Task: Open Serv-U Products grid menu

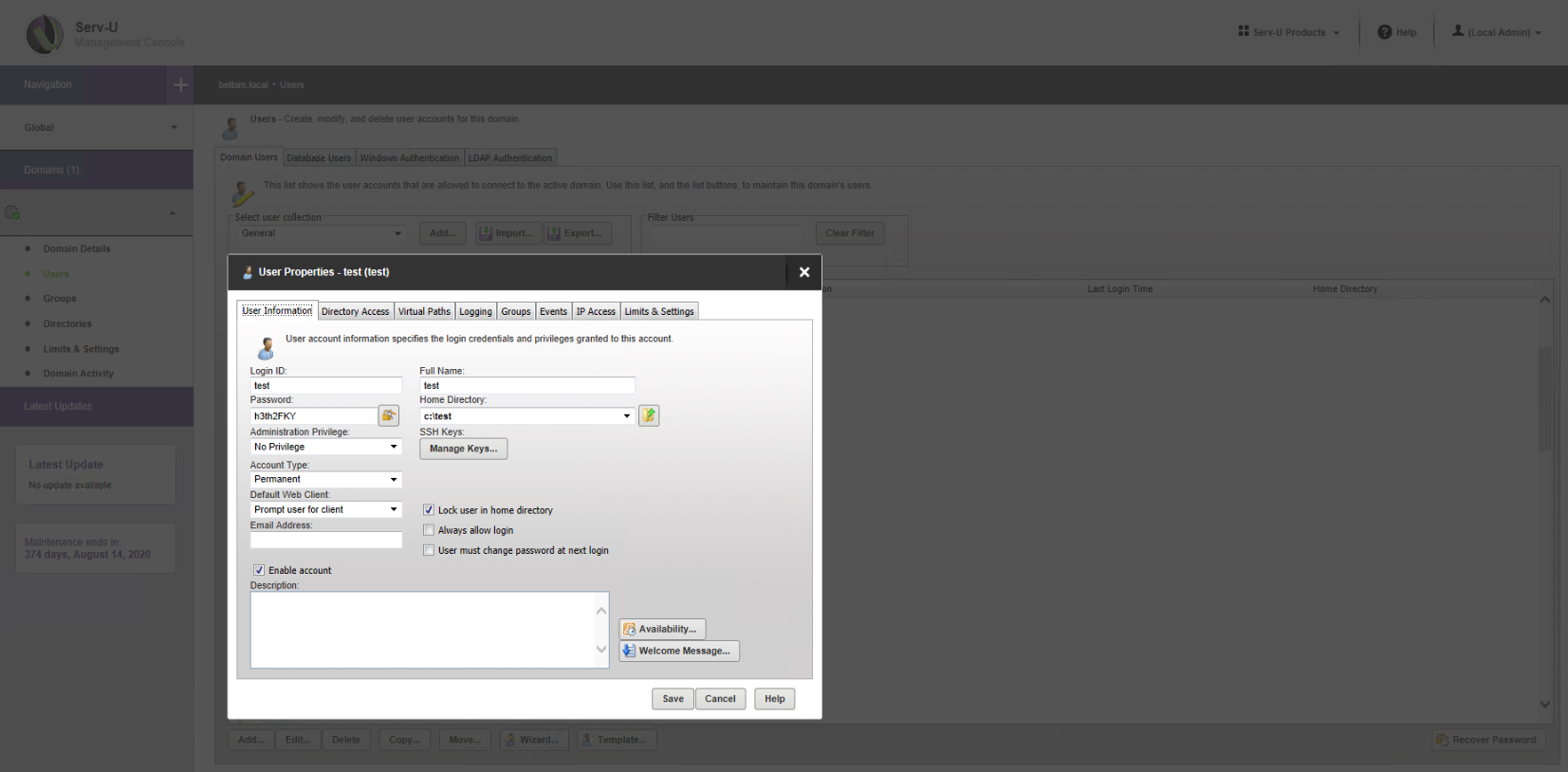Action: click(1244, 32)
